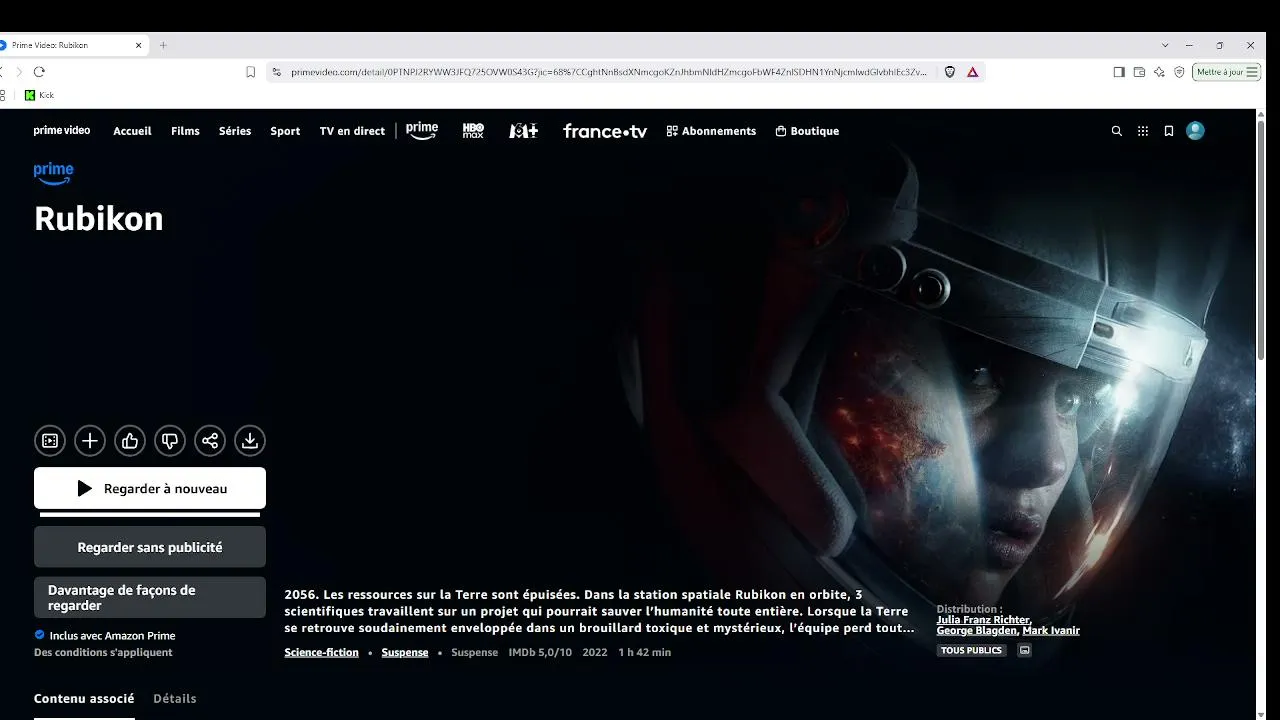Click the Inclus avec Amazon Prime text

112,635
